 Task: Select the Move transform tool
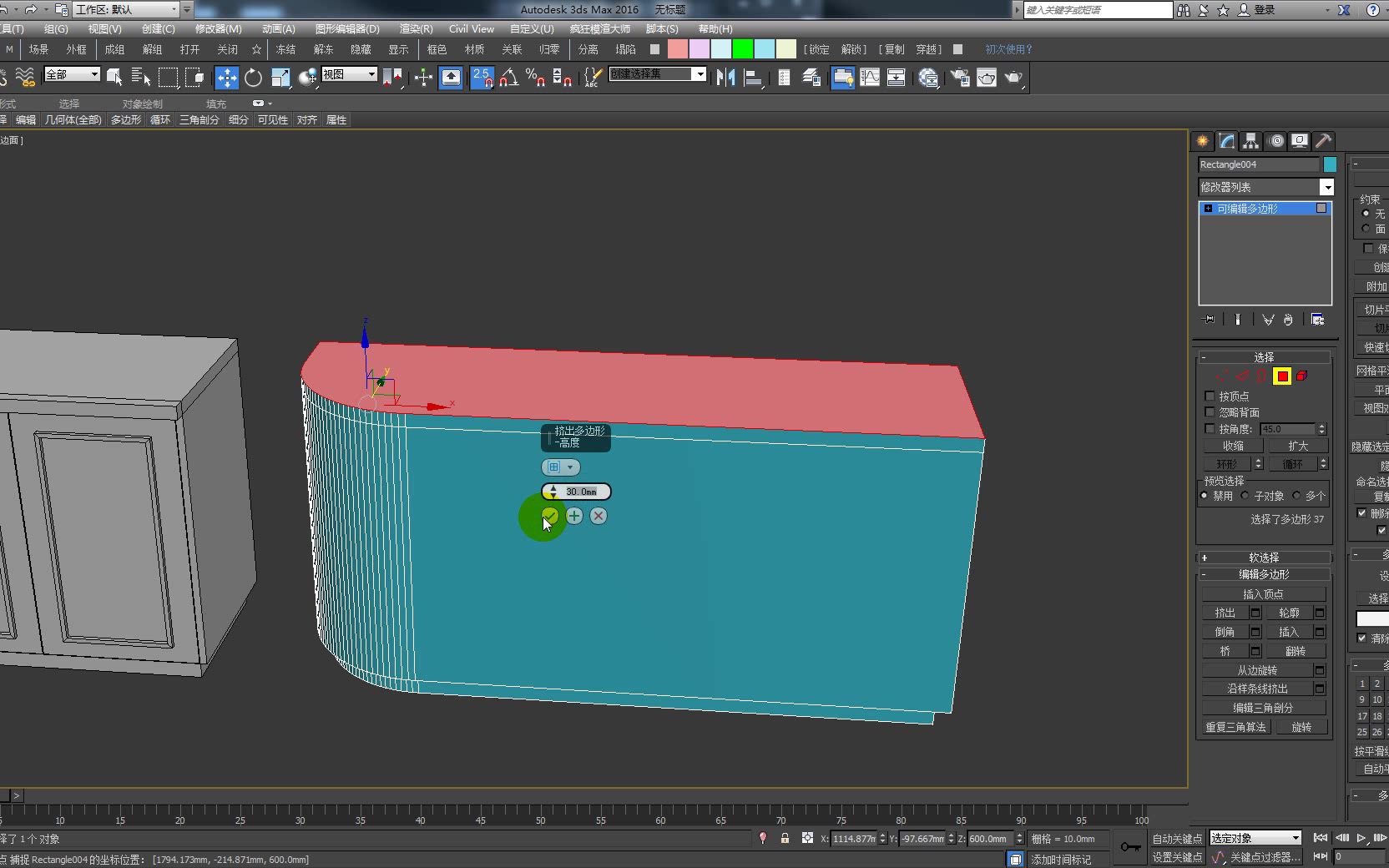[226, 78]
